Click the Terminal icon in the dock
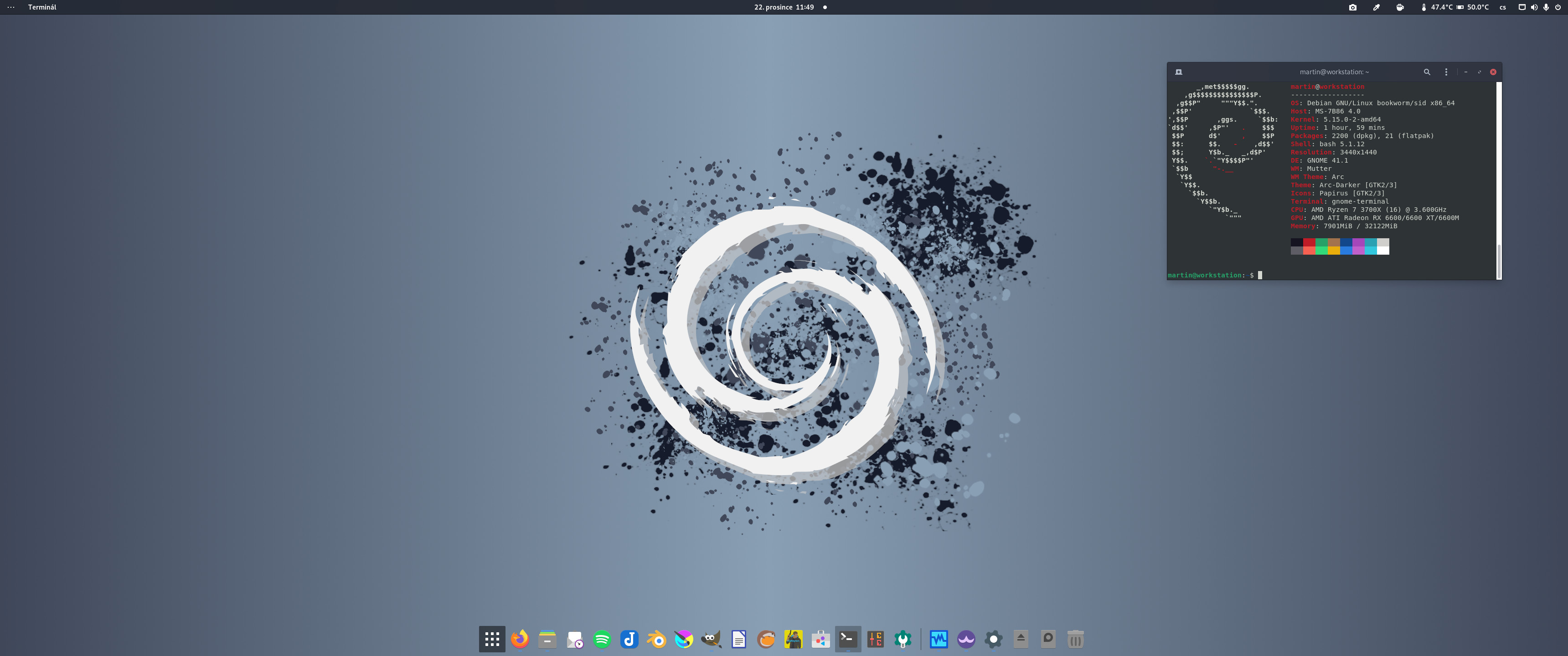This screenshot has height=656, width=1568. point(848,639)
